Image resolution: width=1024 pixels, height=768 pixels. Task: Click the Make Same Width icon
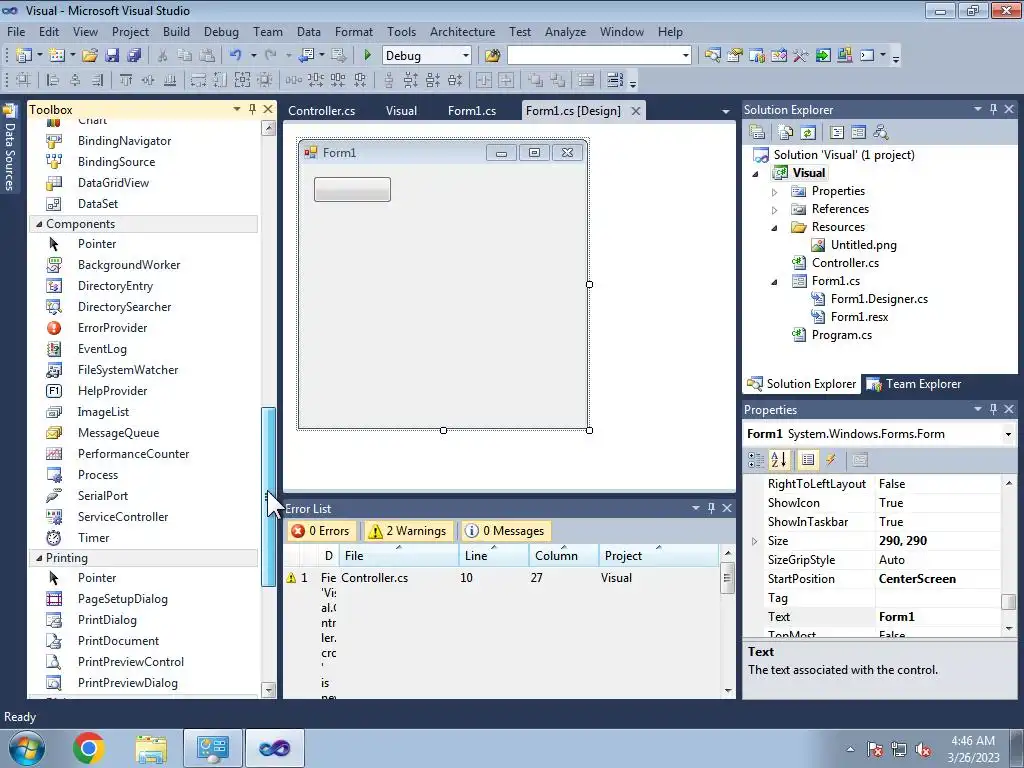coord(199,80)
